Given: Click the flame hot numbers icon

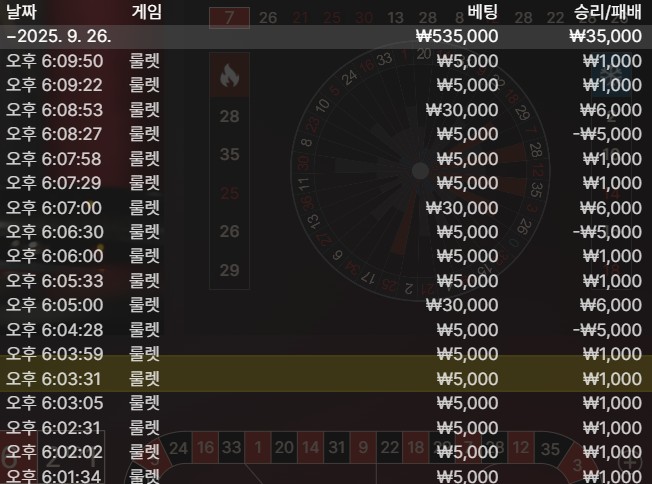Looking at the screenshot, I should 229,75.
